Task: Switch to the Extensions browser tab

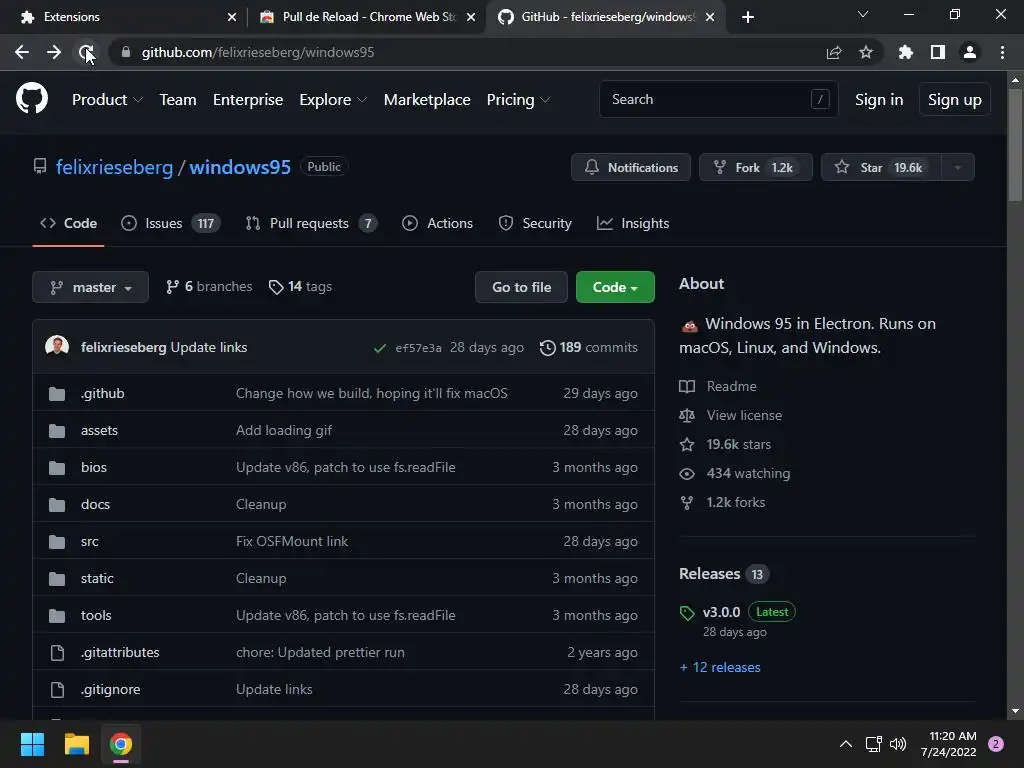Action: [124, 17]
